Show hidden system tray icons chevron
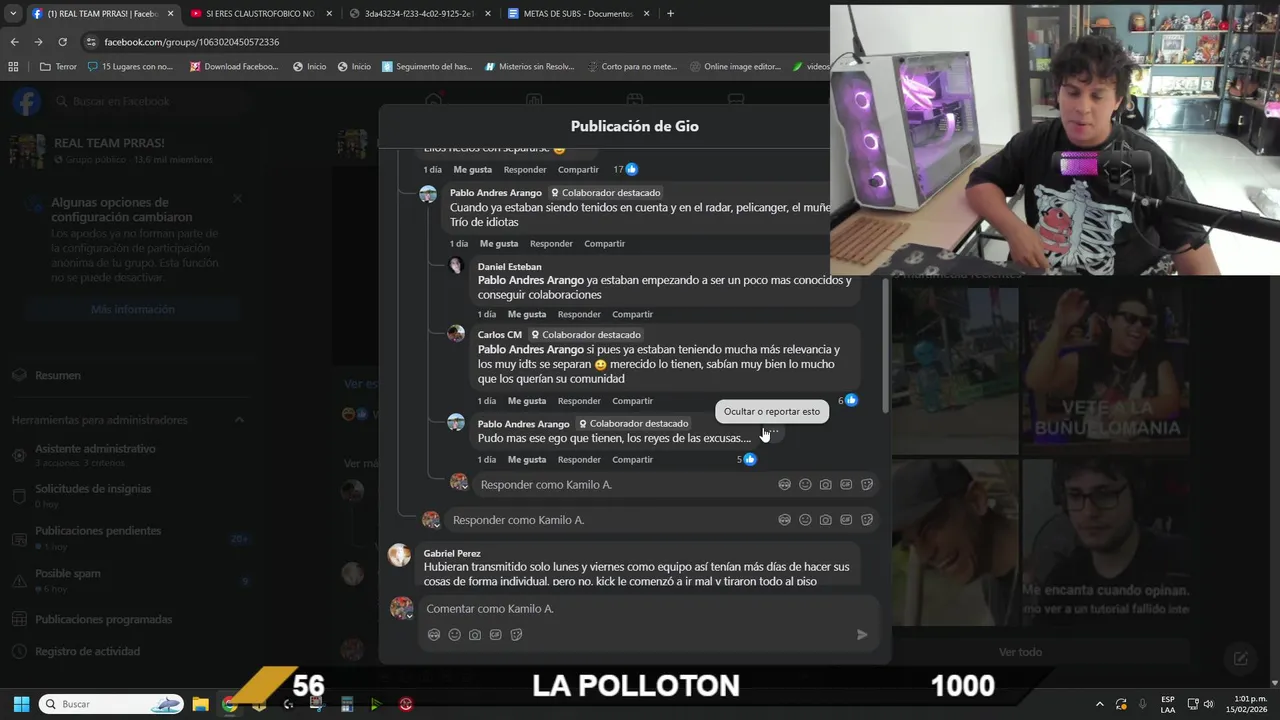 (x=1100, y=704)
